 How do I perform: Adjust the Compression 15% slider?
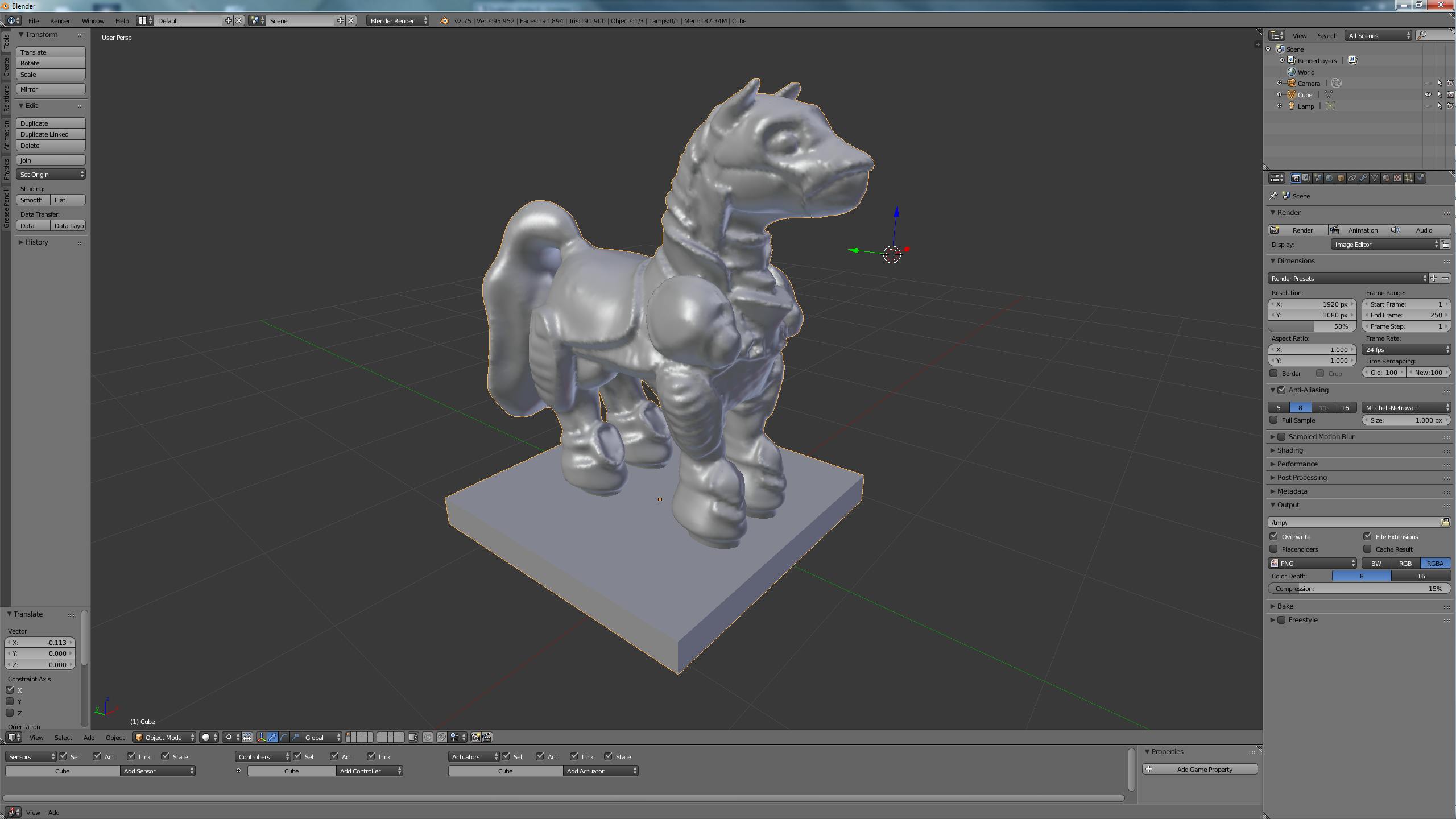point(1359,588)
